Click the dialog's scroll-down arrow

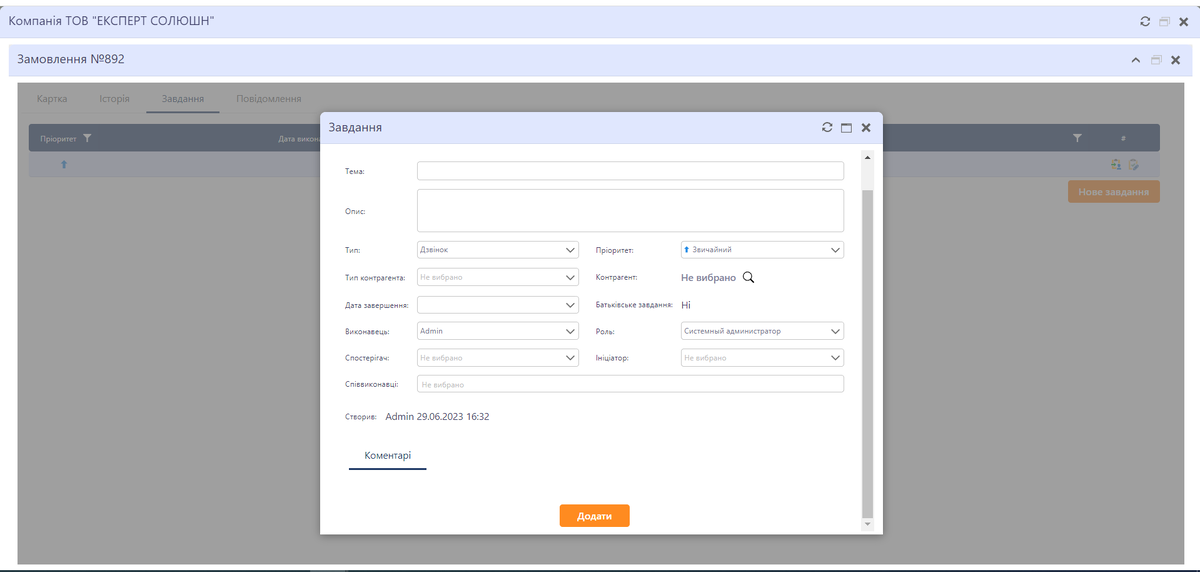(x=867, y=524)
